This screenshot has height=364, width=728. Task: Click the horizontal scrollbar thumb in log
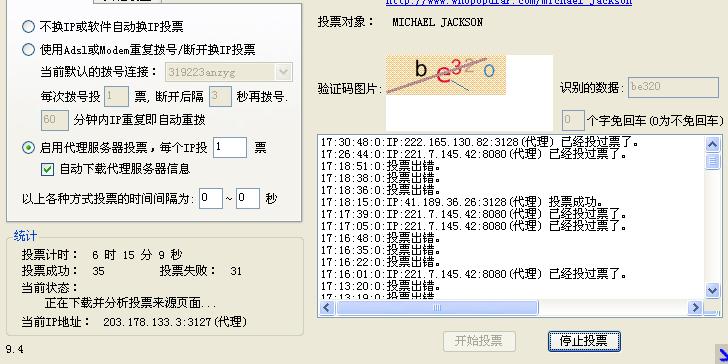[x=436, y=307]
